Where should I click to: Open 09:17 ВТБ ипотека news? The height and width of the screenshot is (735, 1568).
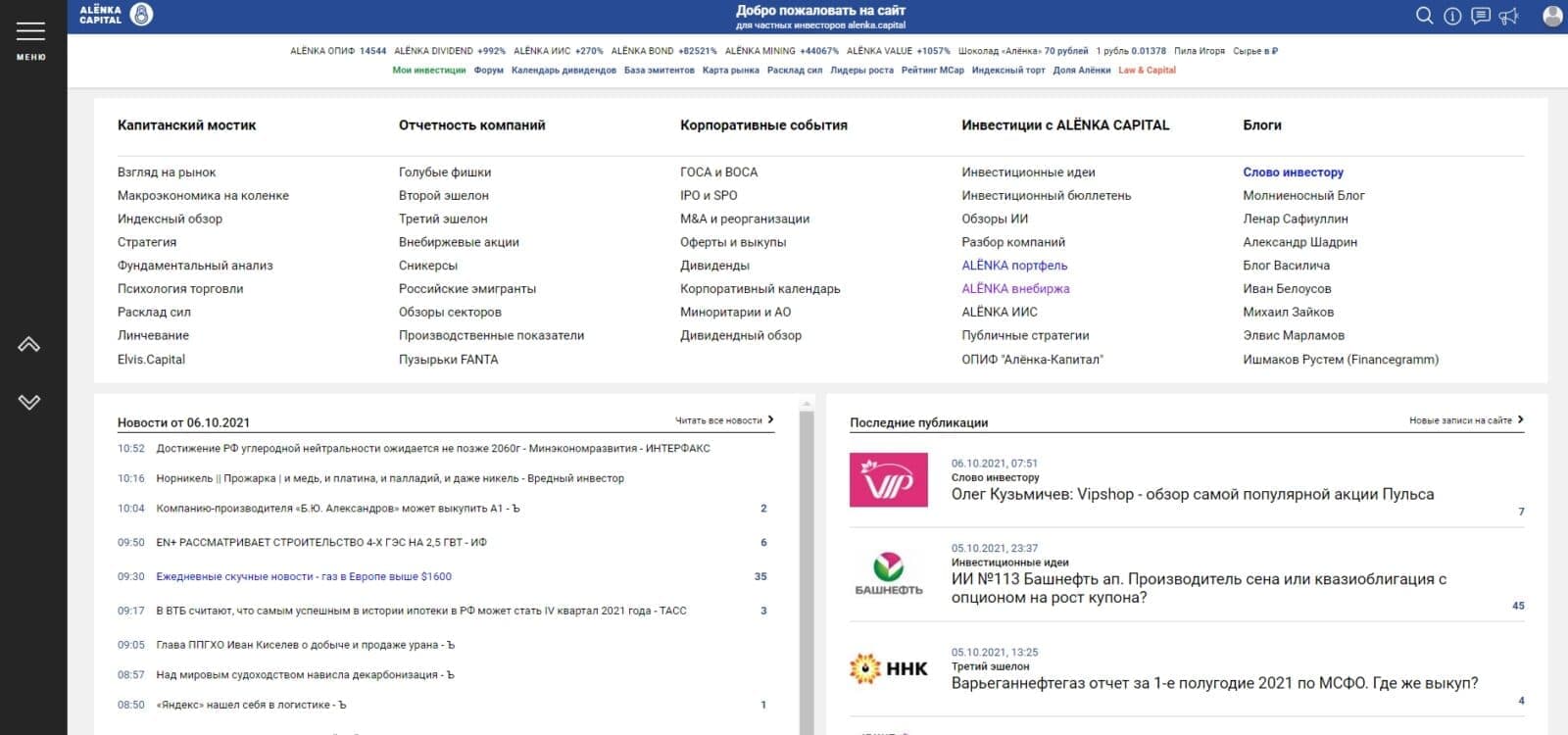coord(421,612)
